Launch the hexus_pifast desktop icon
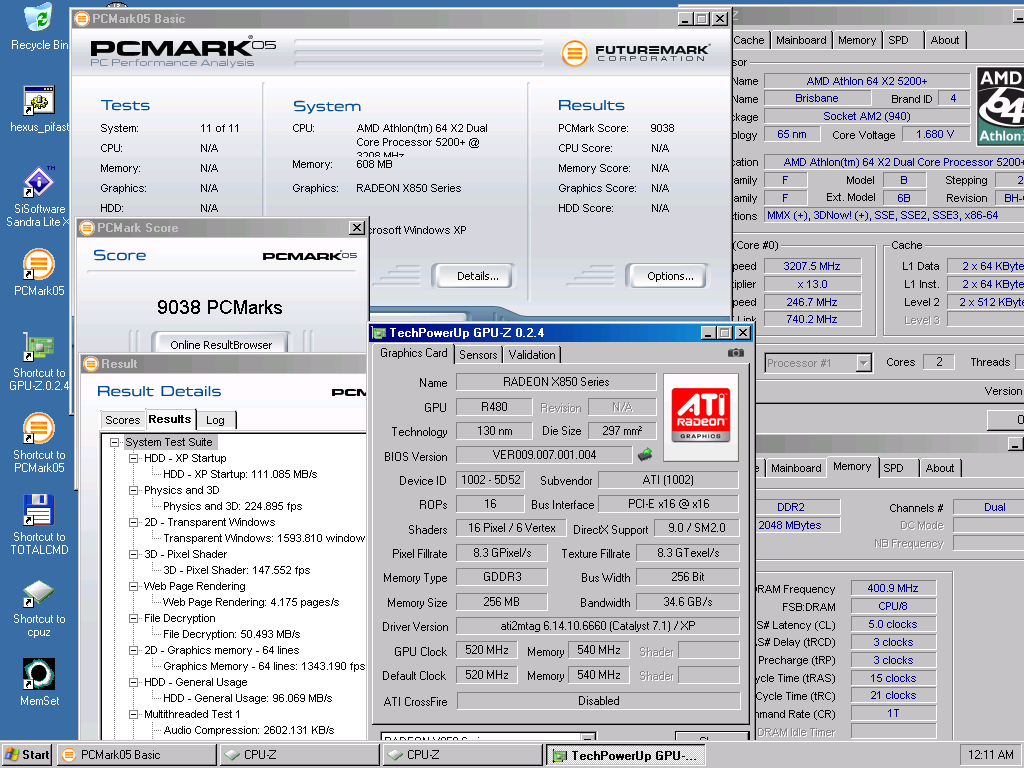 39,101
